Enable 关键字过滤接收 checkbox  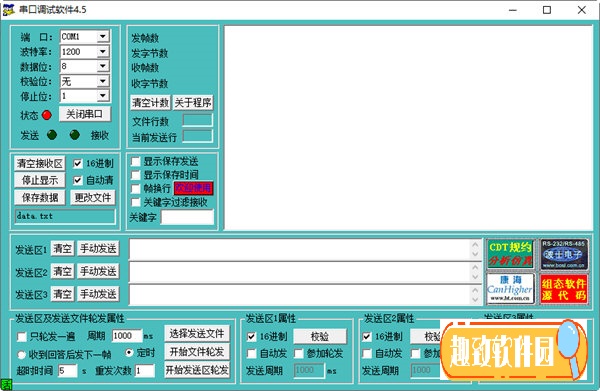click(136, 202)
